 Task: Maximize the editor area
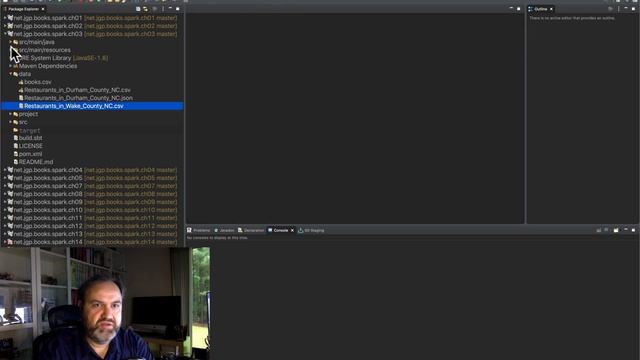point(519,9)
